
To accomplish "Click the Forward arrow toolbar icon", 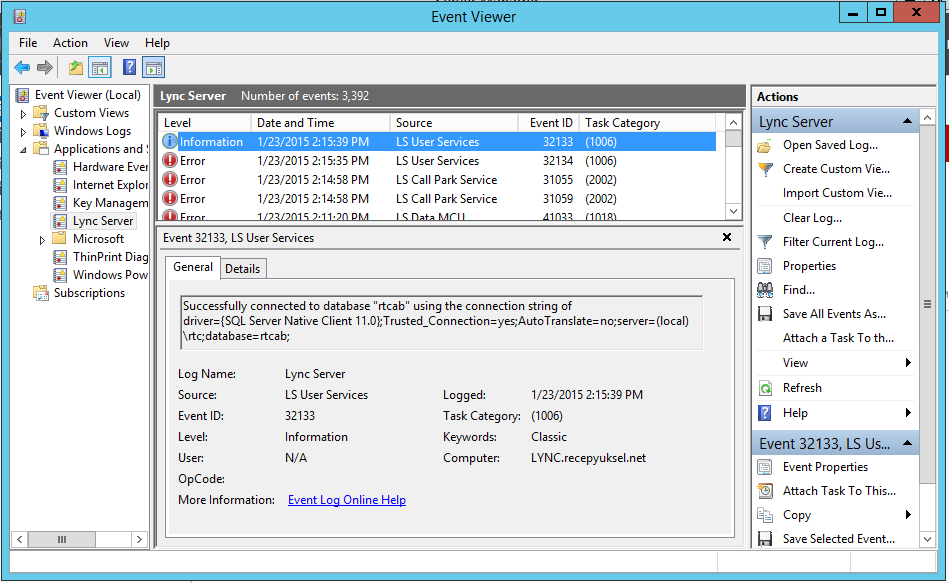I will [45, 68].
